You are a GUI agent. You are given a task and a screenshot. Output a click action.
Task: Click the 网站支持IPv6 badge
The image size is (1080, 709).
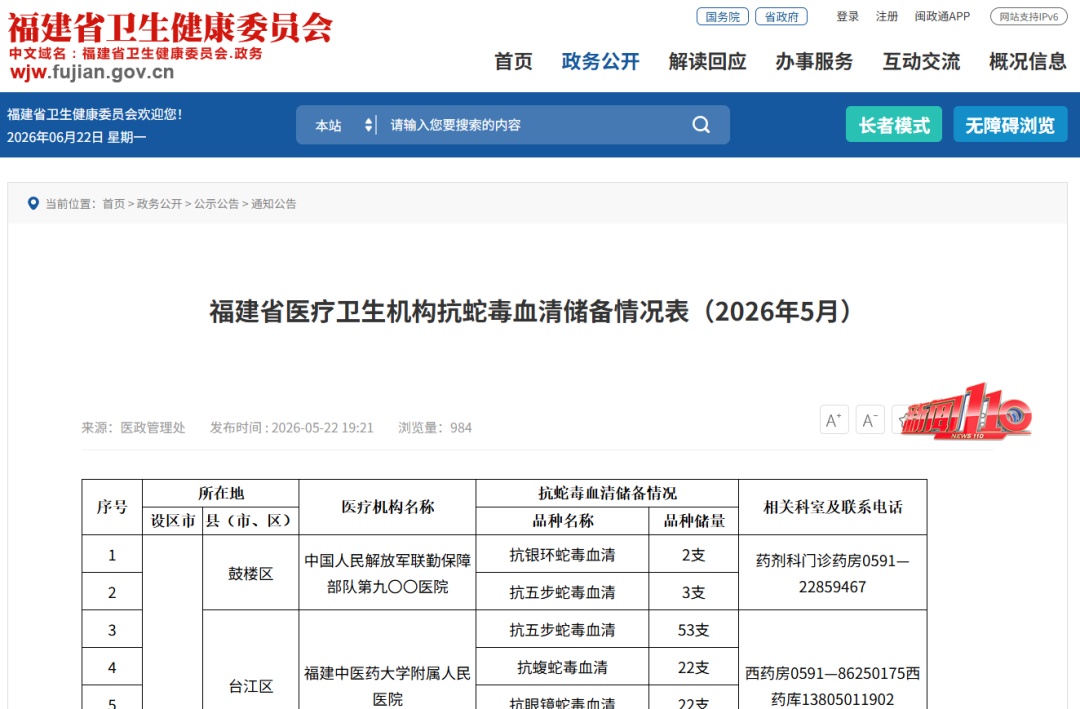[x=1028, y=17]
